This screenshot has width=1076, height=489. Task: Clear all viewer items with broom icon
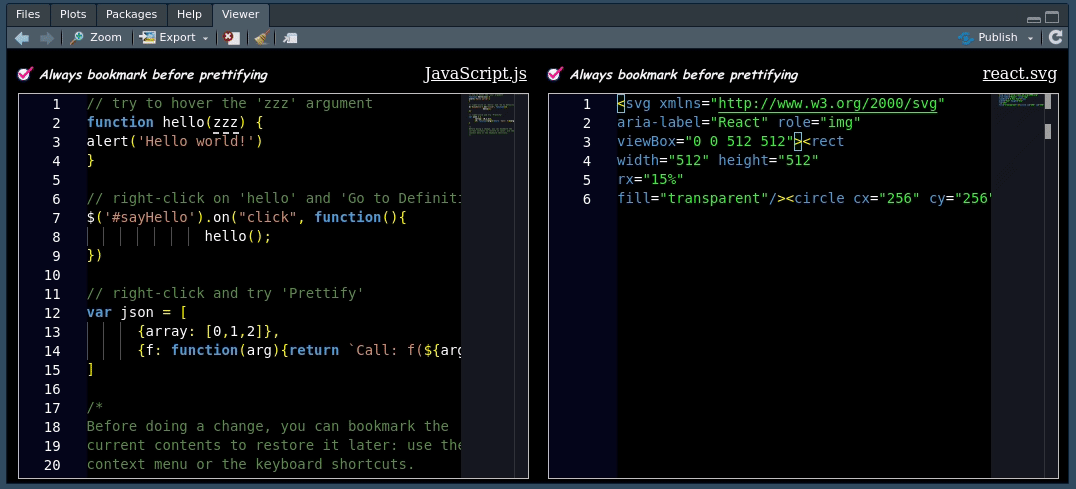click(261, 38)
